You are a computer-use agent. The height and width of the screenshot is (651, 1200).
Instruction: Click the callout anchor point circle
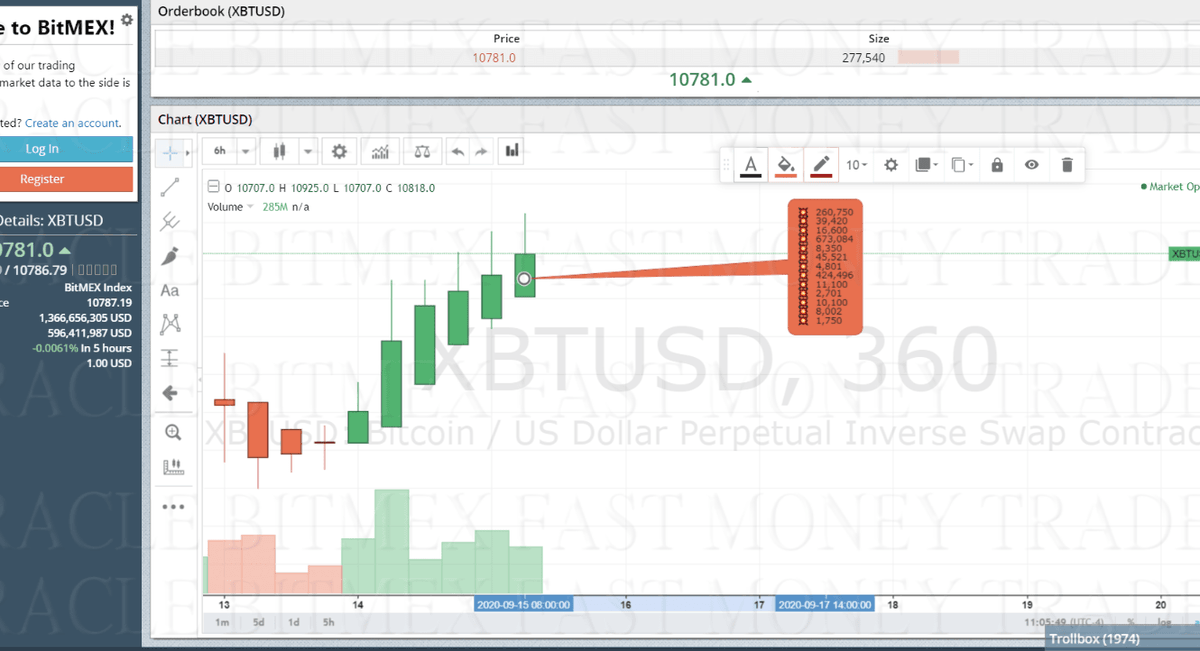524,278
